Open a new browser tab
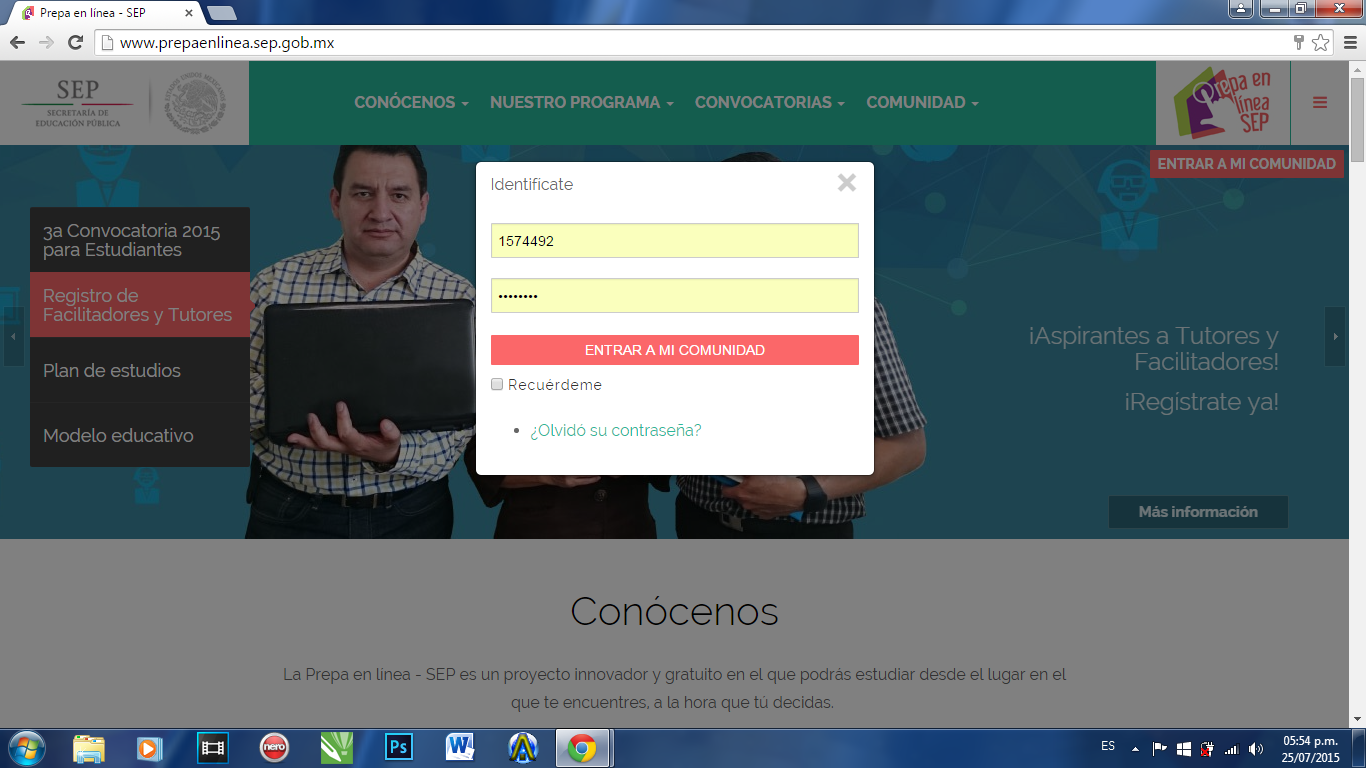The image size is (1366, 768). coord(222,13)
